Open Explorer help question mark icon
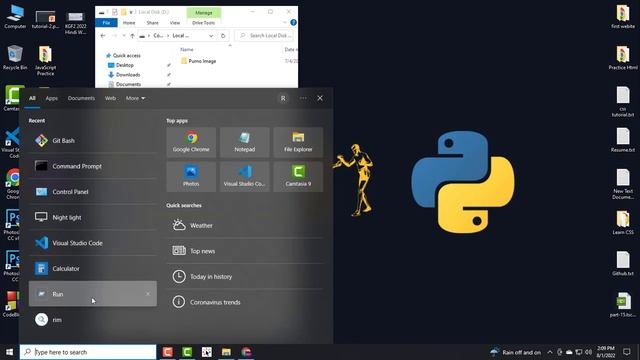 coord(293,23)
